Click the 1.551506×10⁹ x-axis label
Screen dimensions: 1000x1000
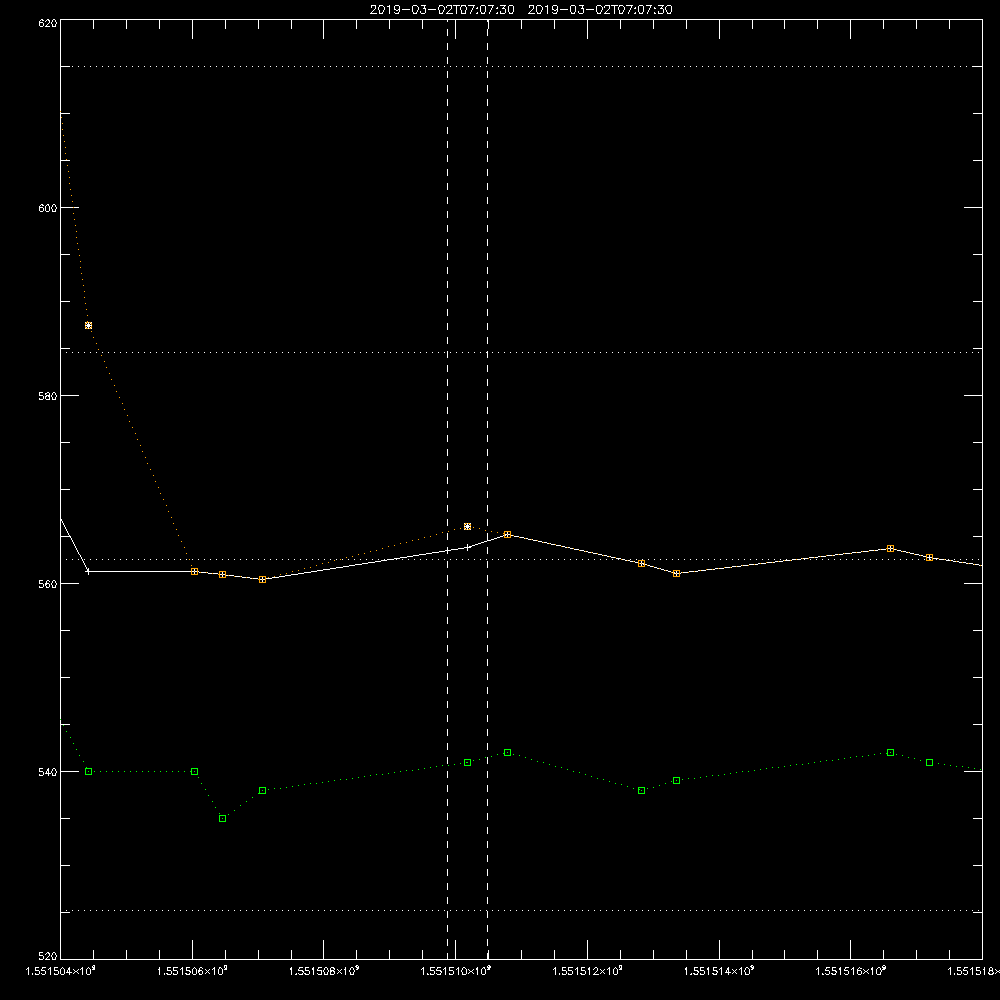point(192,971)
